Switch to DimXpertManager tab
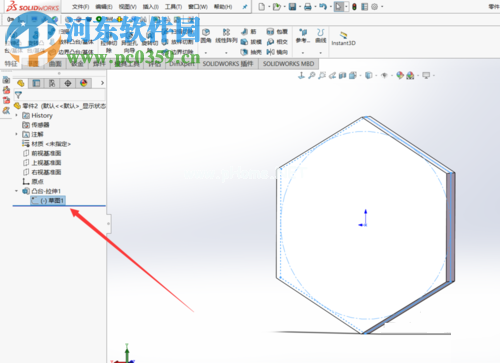Viewport: 500px width, 363px height. 68,83
